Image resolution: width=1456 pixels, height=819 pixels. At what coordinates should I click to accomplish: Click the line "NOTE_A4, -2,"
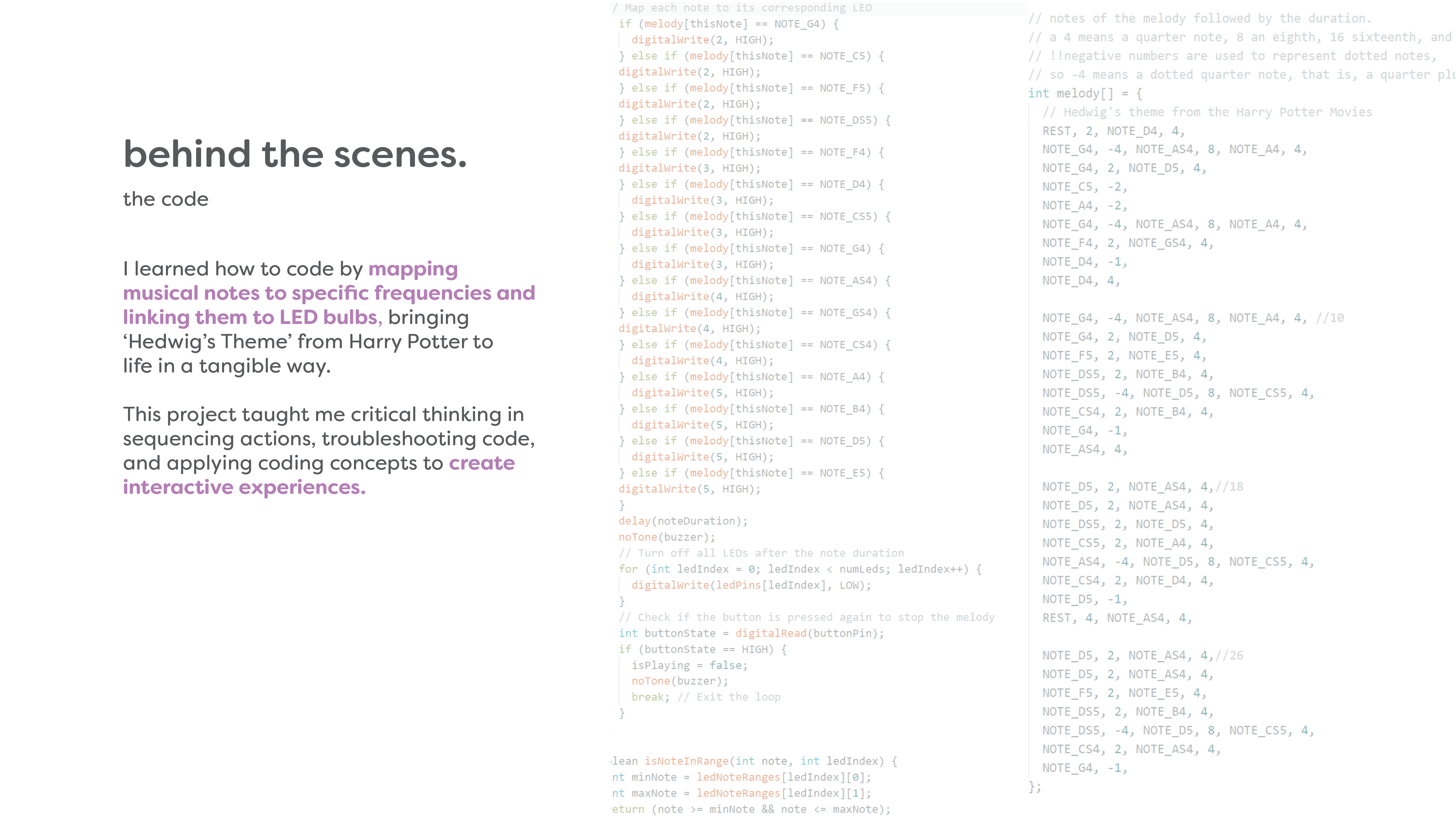pyautogui.click(x=1085, y=205)
